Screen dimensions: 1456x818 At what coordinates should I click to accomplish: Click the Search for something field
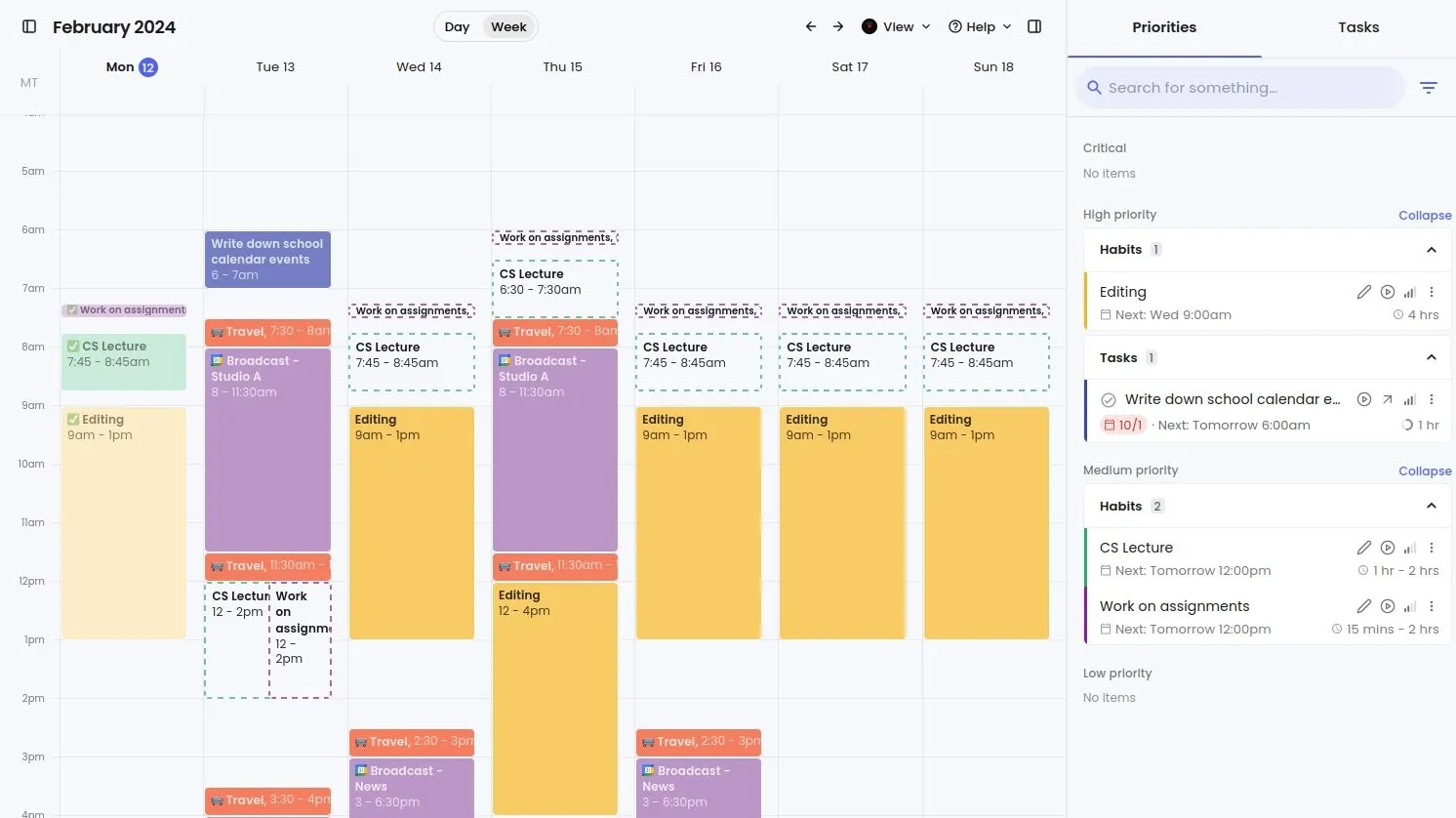click(1240, 88)
